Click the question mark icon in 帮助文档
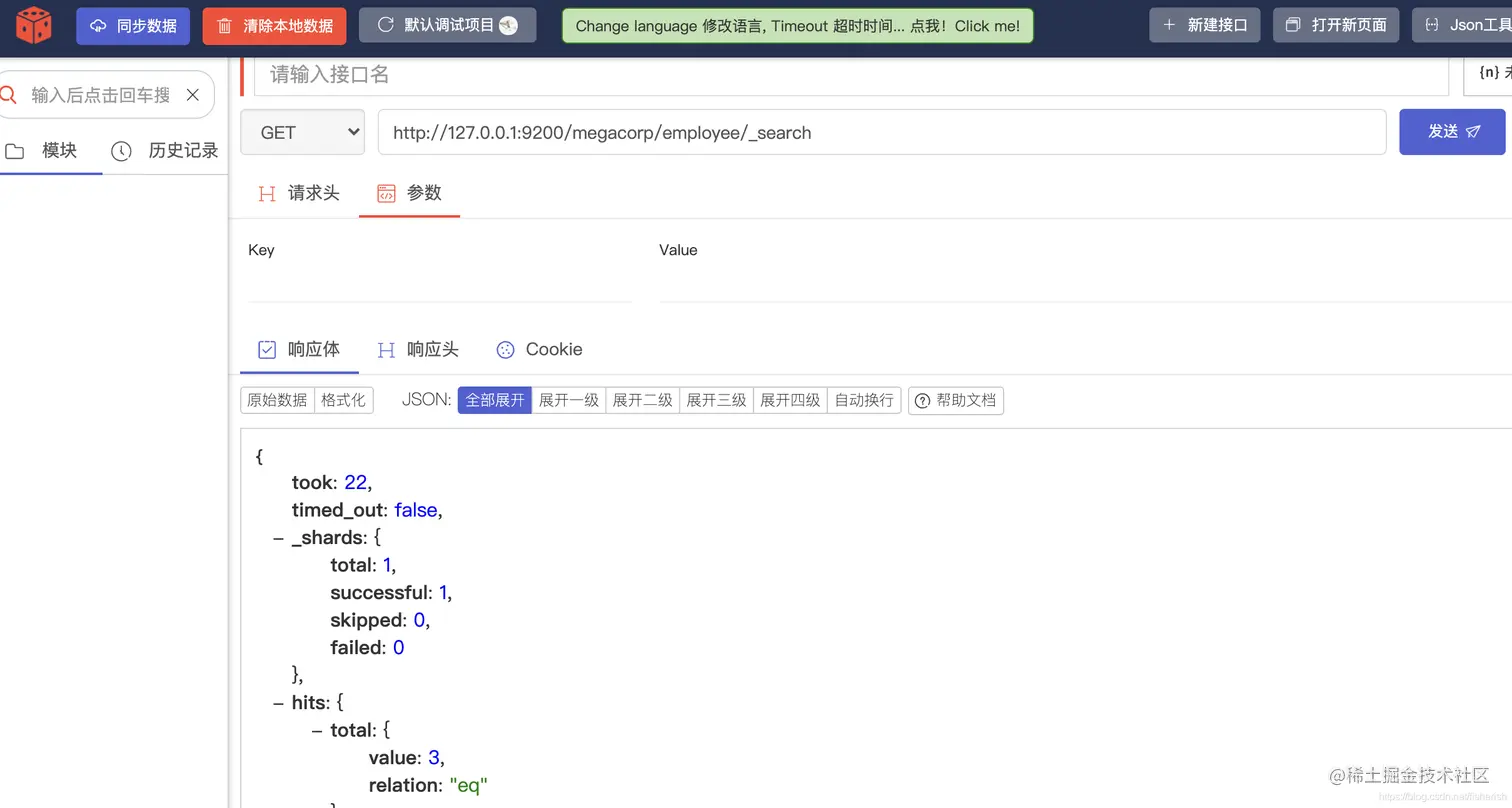The height and width of the screenshot is (808, 1512). pos(922,401)
